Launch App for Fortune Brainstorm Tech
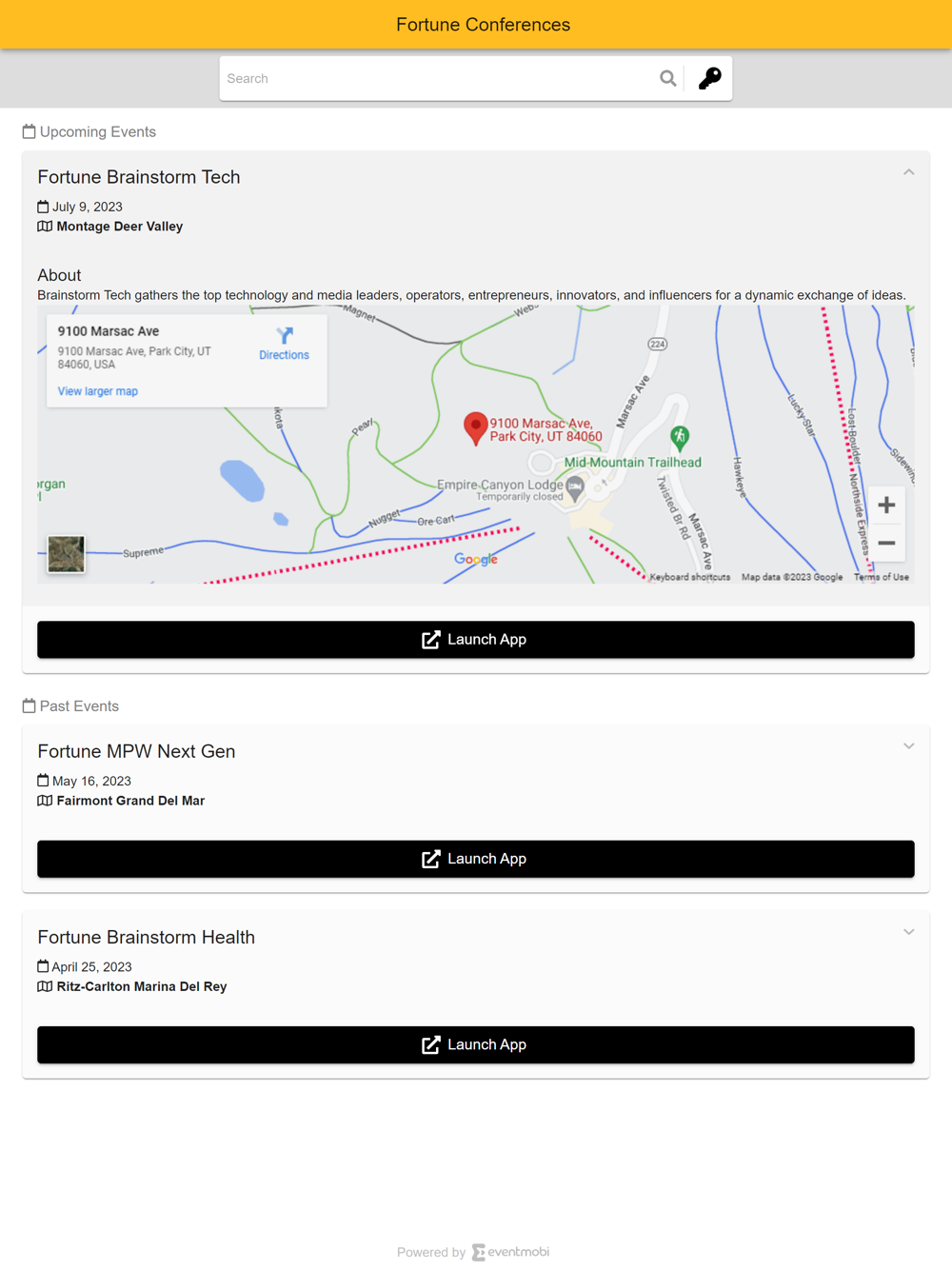Image resolution: width=952 pixels, height=1270 pixels. (476, 640)
